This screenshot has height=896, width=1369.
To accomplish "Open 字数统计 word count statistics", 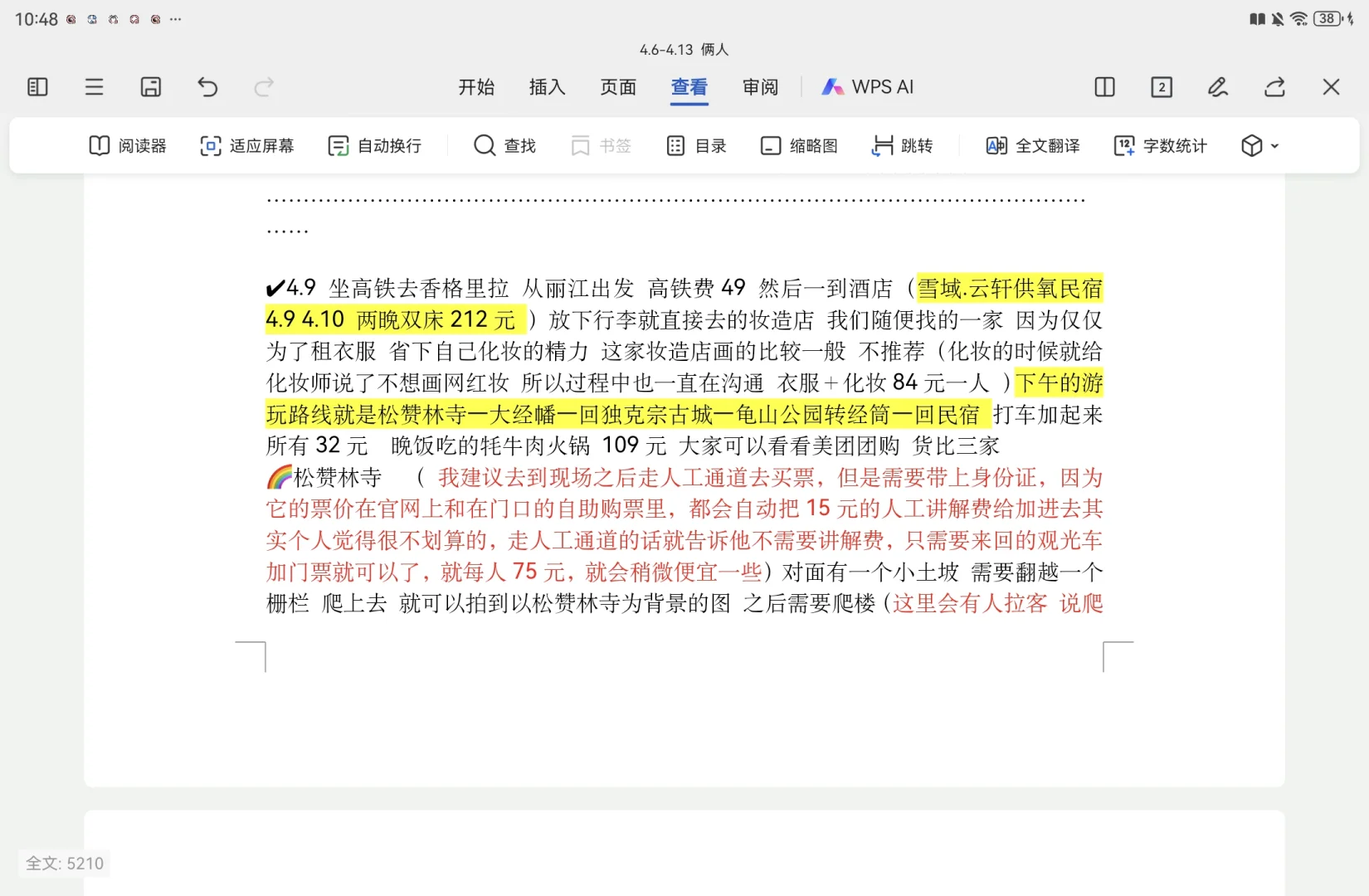I will pyautogui.click(x=1159, y=145).
